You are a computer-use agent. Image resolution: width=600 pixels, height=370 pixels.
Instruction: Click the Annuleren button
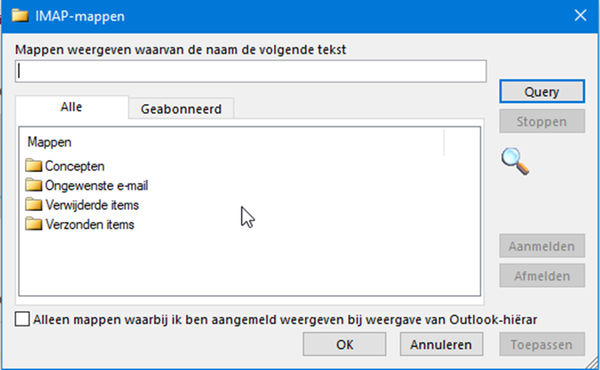pos(441,344)
